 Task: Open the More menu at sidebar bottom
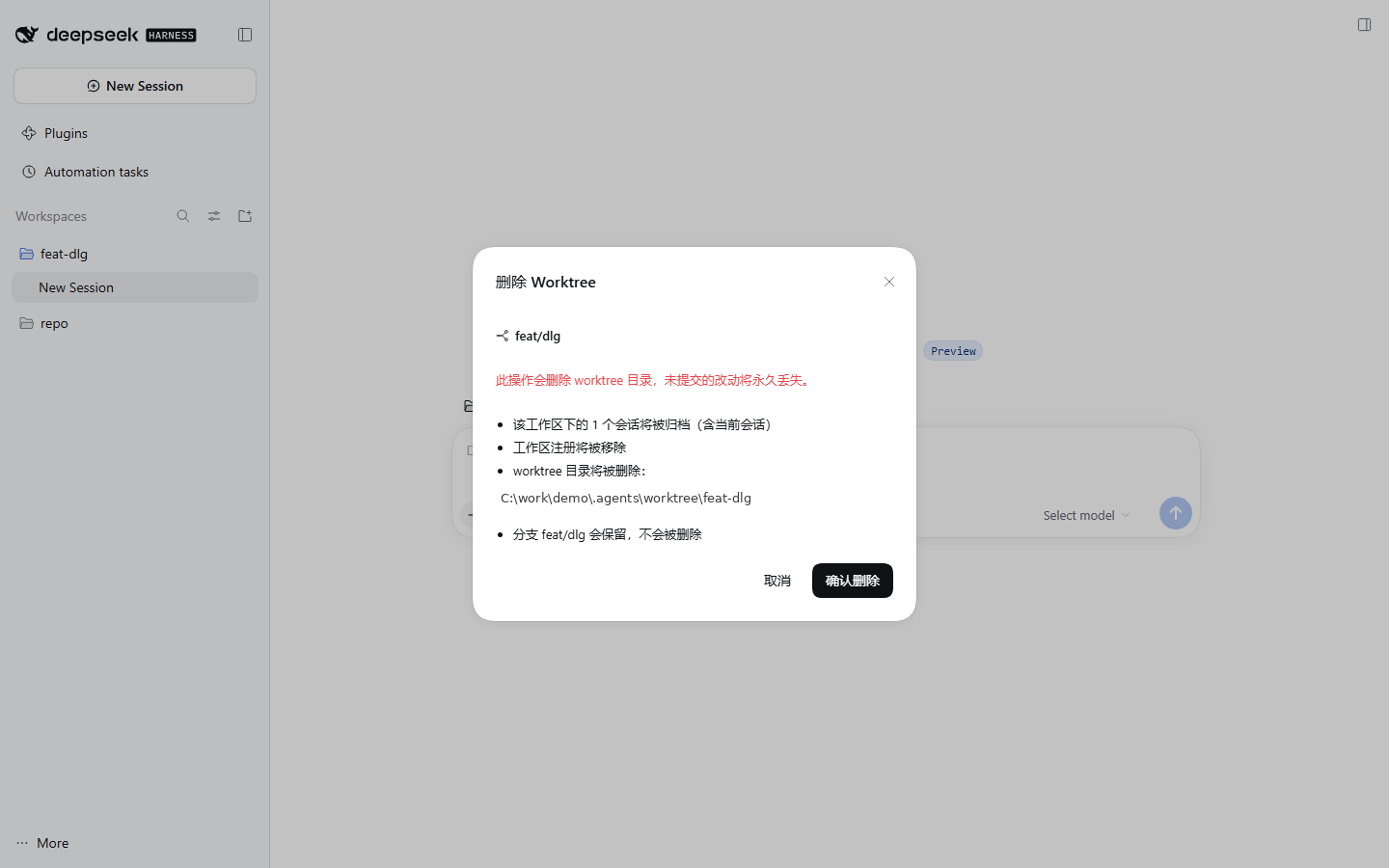point(43,843)
